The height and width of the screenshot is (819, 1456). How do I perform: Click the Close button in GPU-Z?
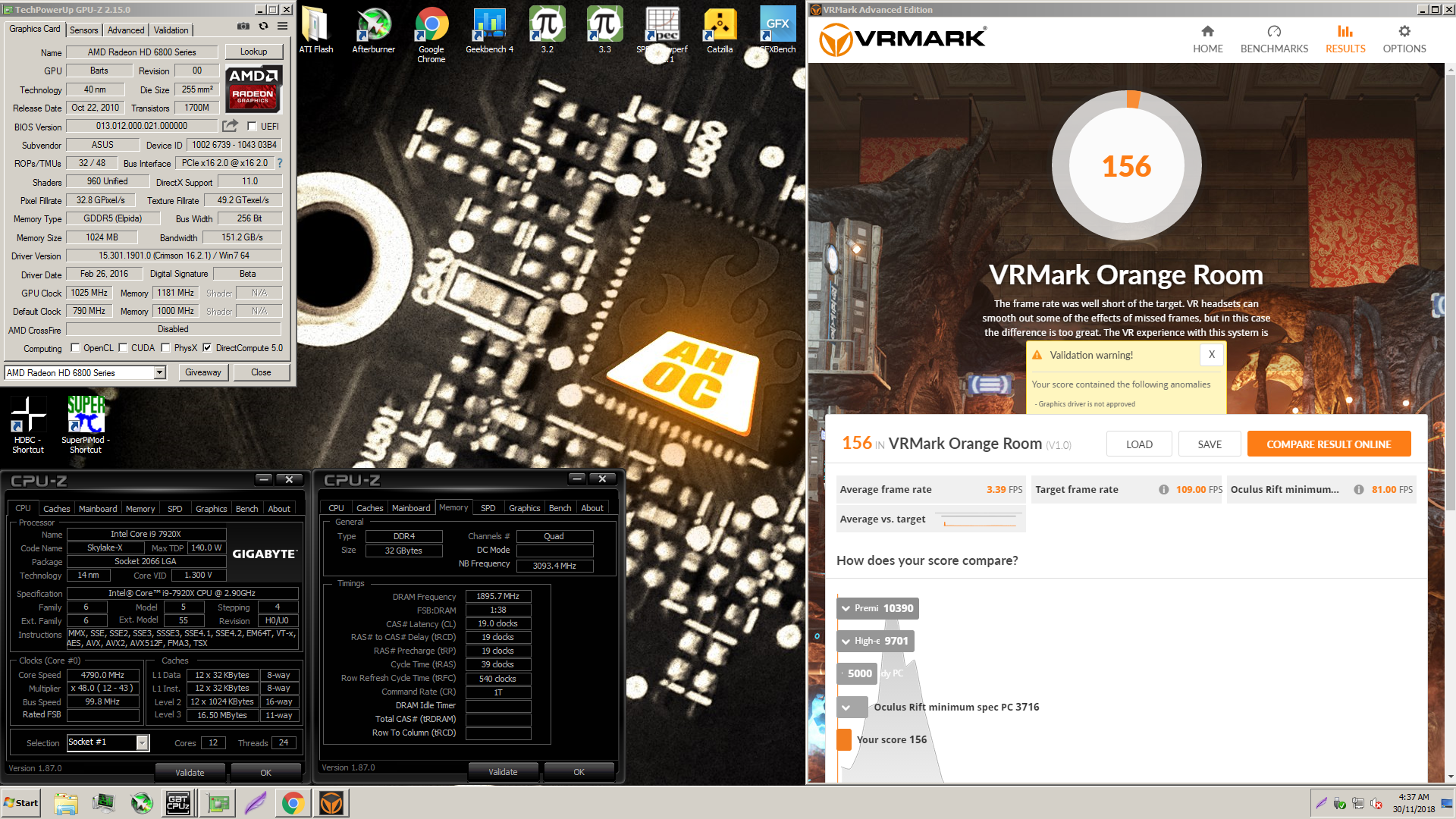coord(261,372)
